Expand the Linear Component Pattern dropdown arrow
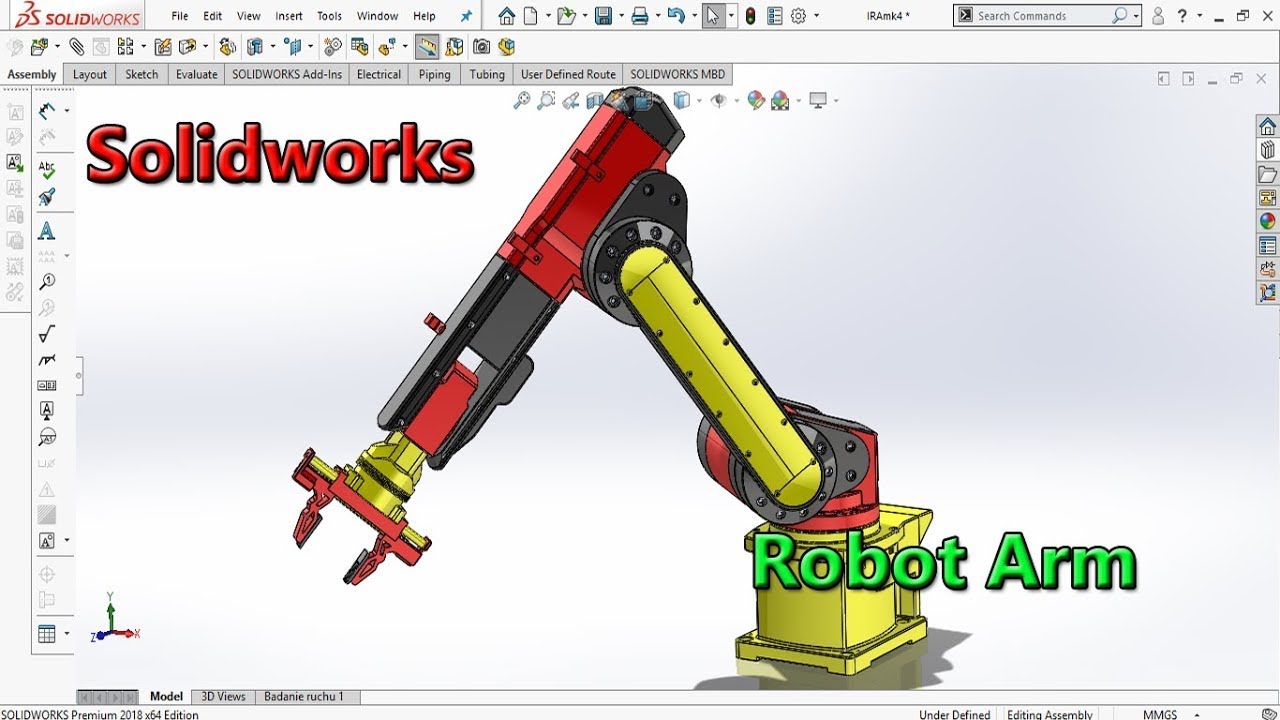This screenshot has height=720, width=1280. click(144, 47)
